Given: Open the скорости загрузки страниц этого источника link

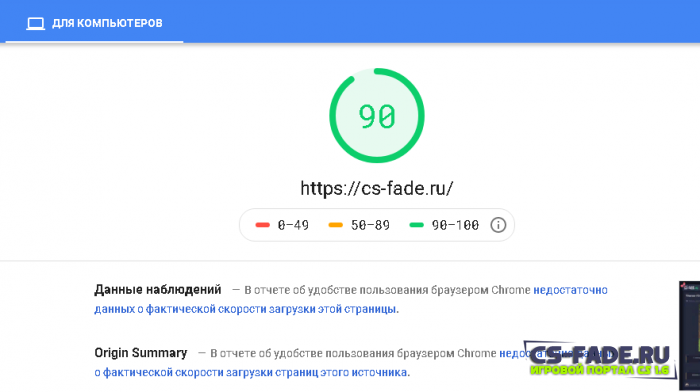Looking at the screenshot, I should [x=251, y=372].
